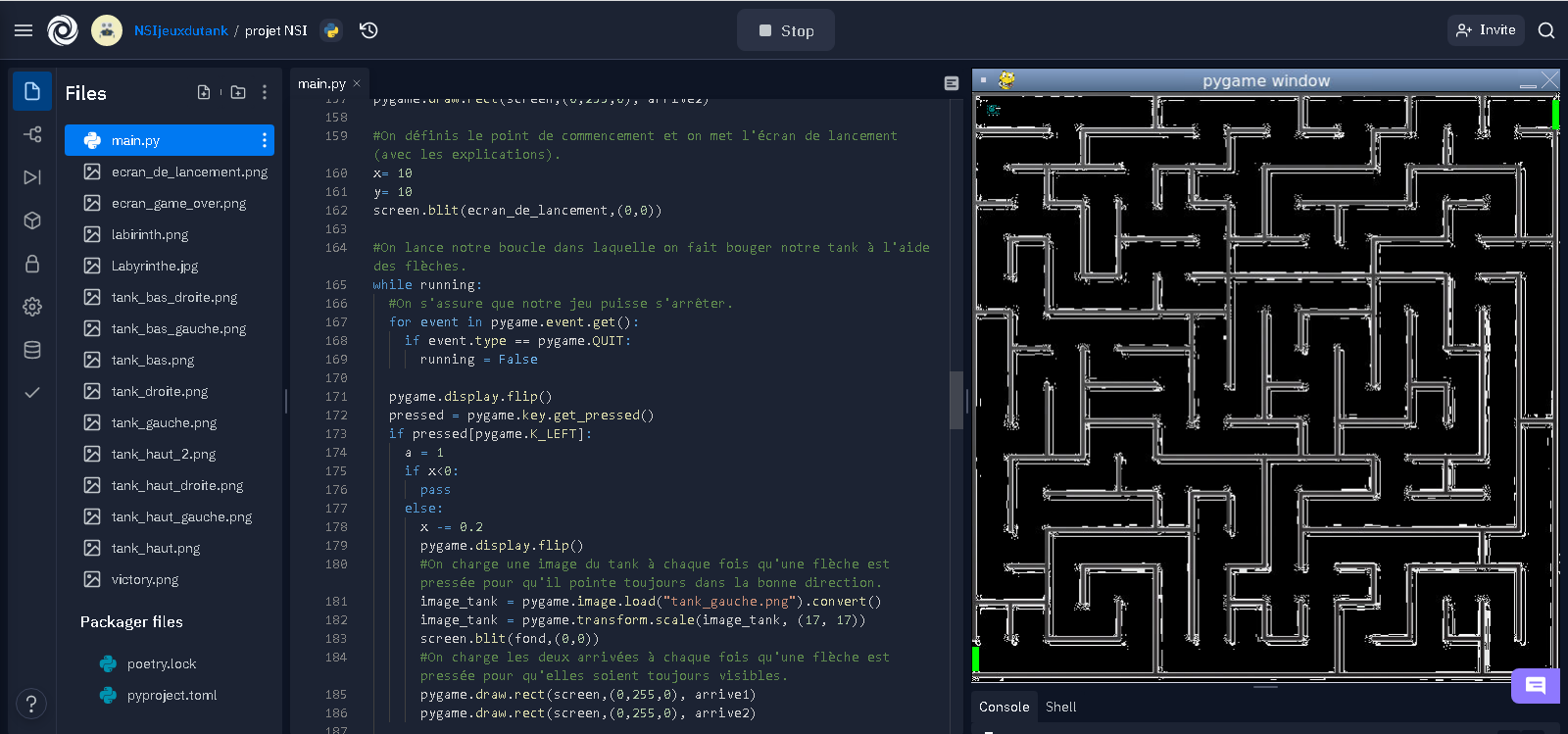Open ecran_de_lancement.png file
This screenshot has width=1568, height=734.
pos(170,171)
